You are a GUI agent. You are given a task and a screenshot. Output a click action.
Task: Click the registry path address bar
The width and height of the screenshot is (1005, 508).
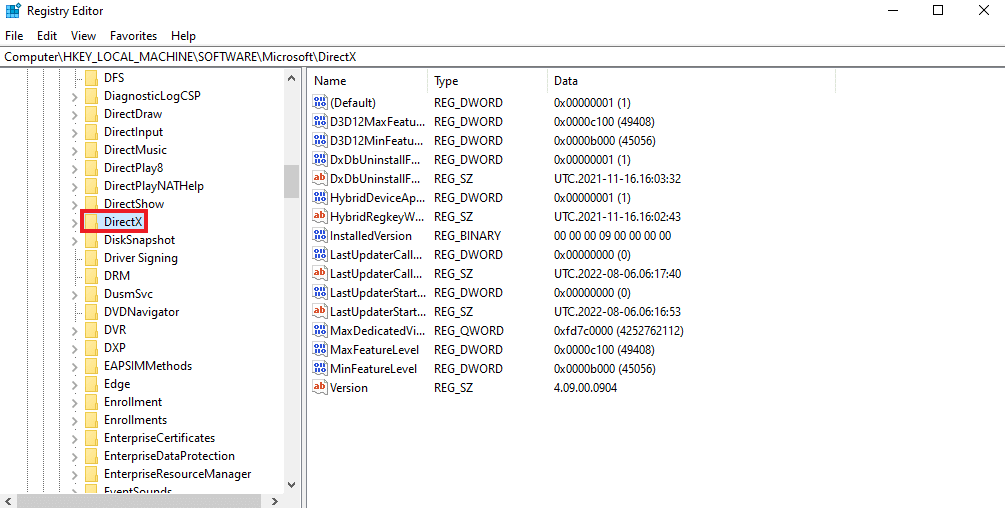[502, 56]
